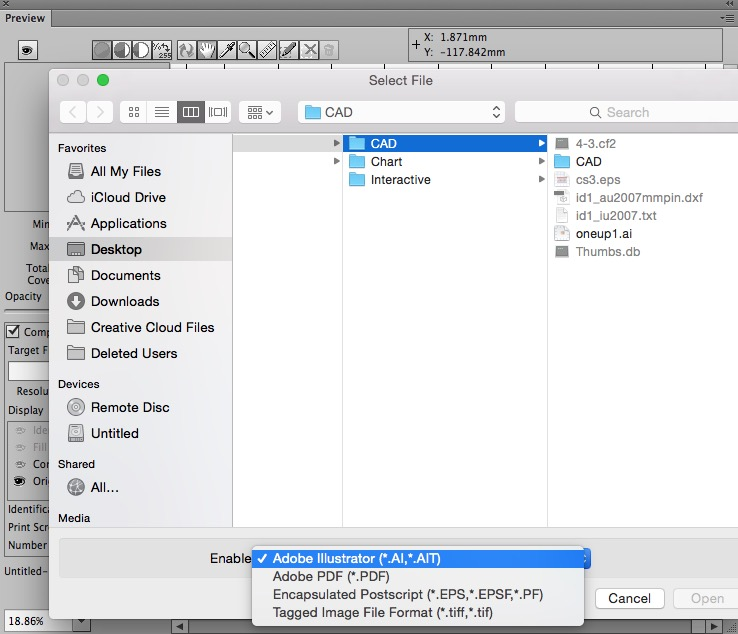Open the item arrangement dropdown
Image resolution: width=738 pixels, height=634 pixels.
point(259,112)
